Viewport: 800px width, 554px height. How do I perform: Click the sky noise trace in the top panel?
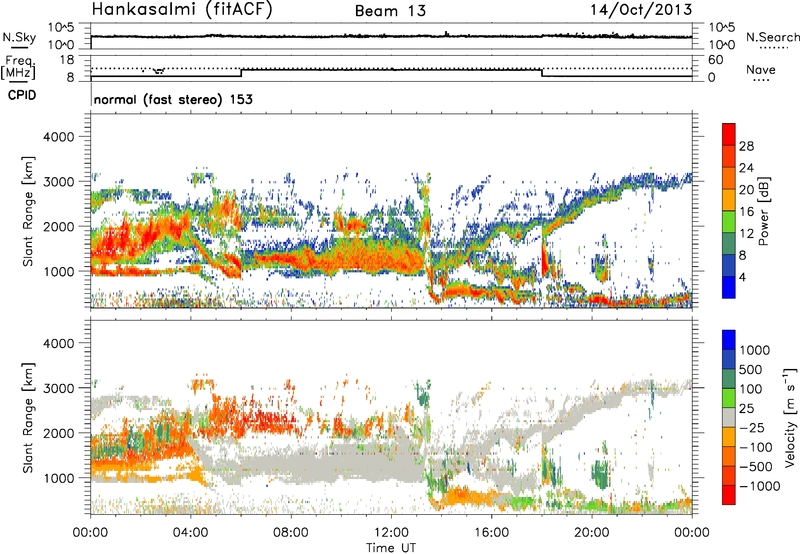(x=391, y=37)
